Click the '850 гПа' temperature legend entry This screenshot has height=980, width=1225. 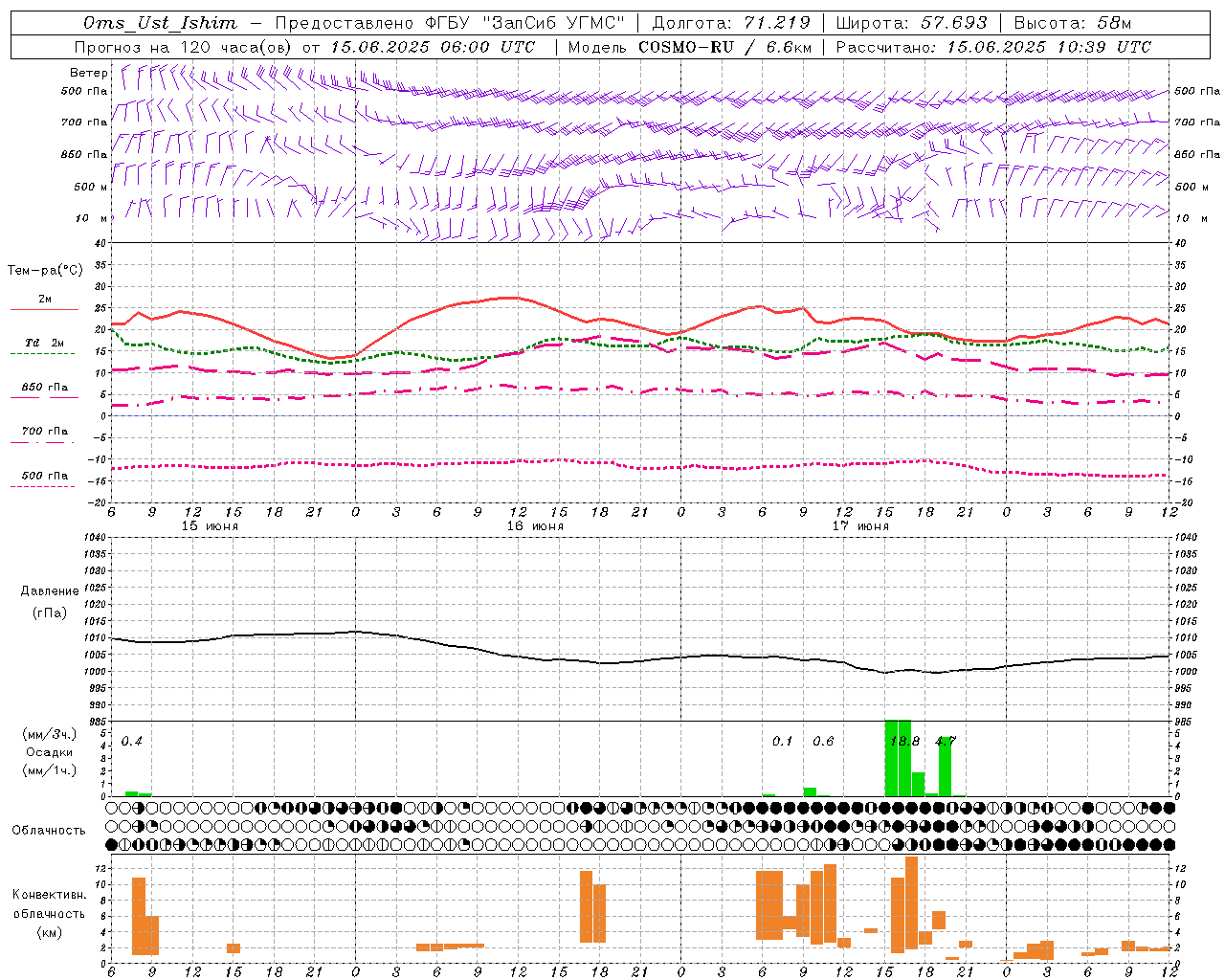pos(45,388)
